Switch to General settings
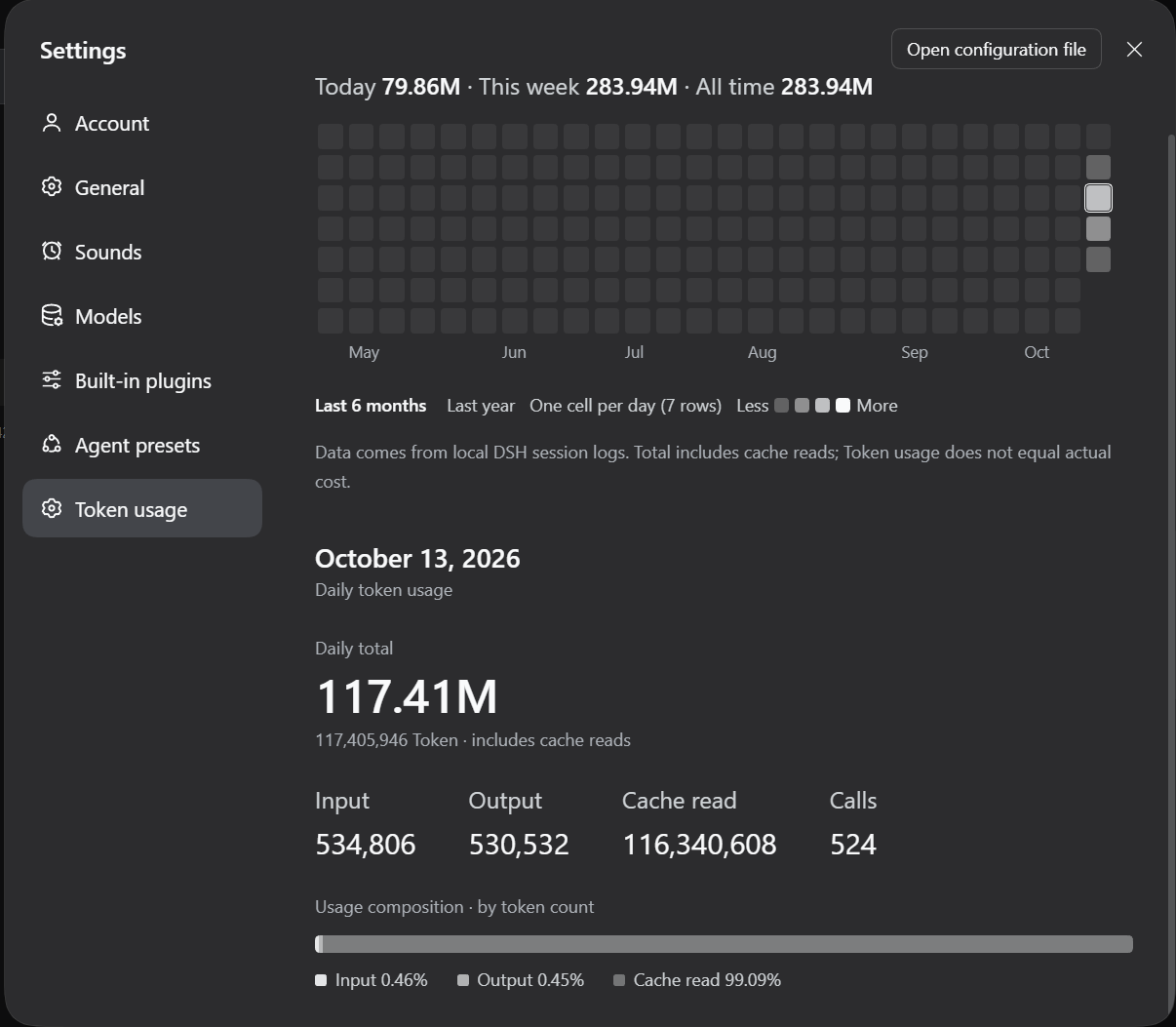 click(142, 187)
